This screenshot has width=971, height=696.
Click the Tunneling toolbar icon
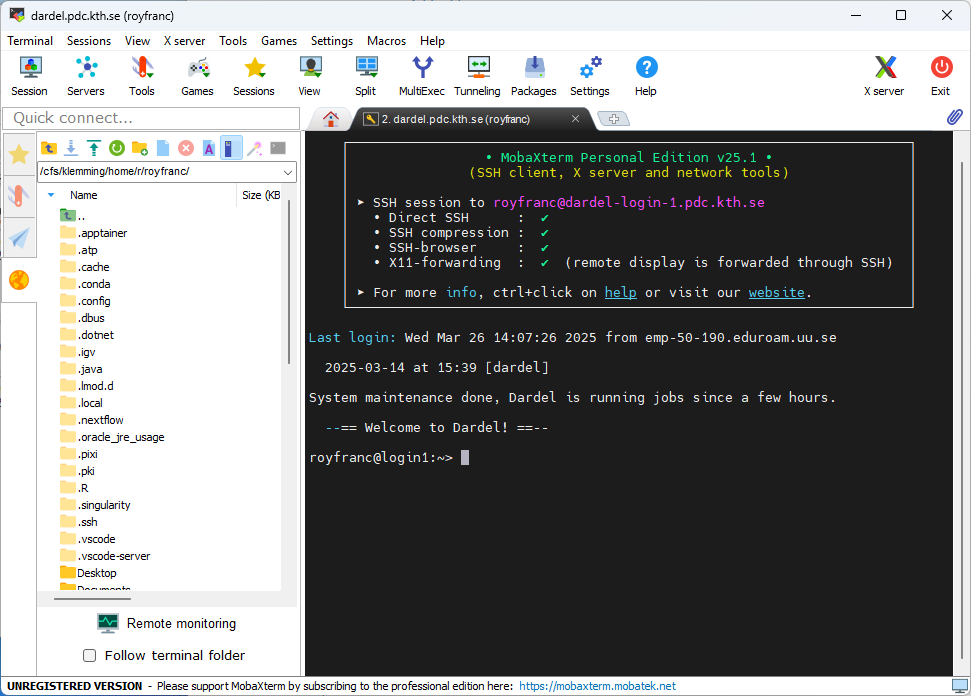click(477, 75)
